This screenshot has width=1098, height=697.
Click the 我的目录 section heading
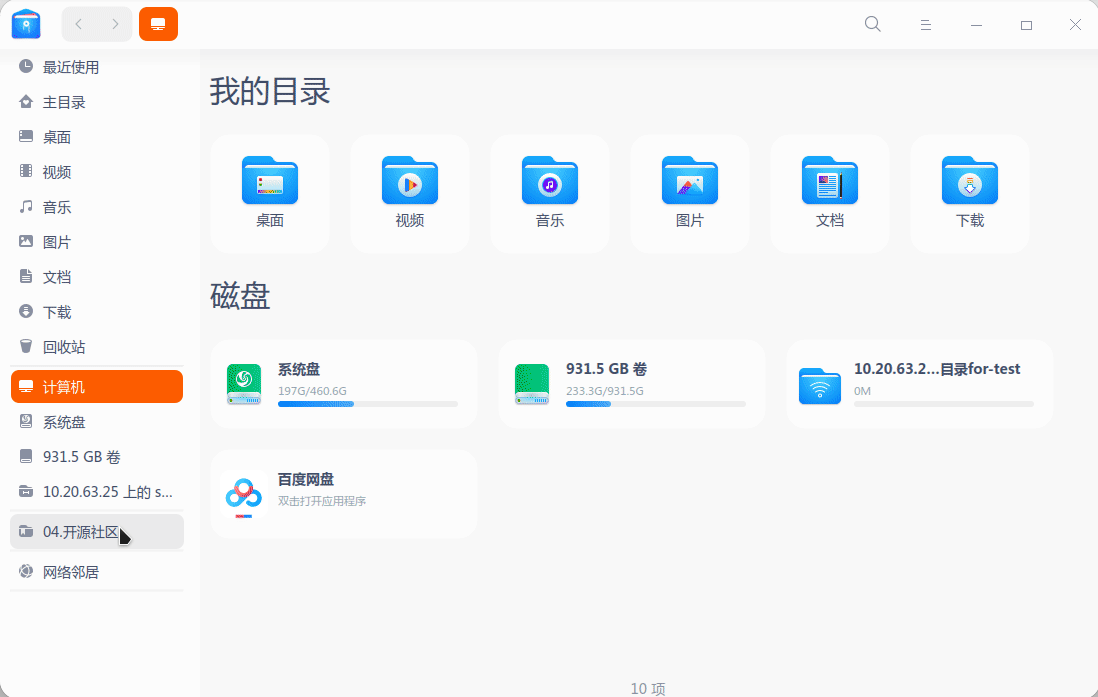tap(270, 92)
